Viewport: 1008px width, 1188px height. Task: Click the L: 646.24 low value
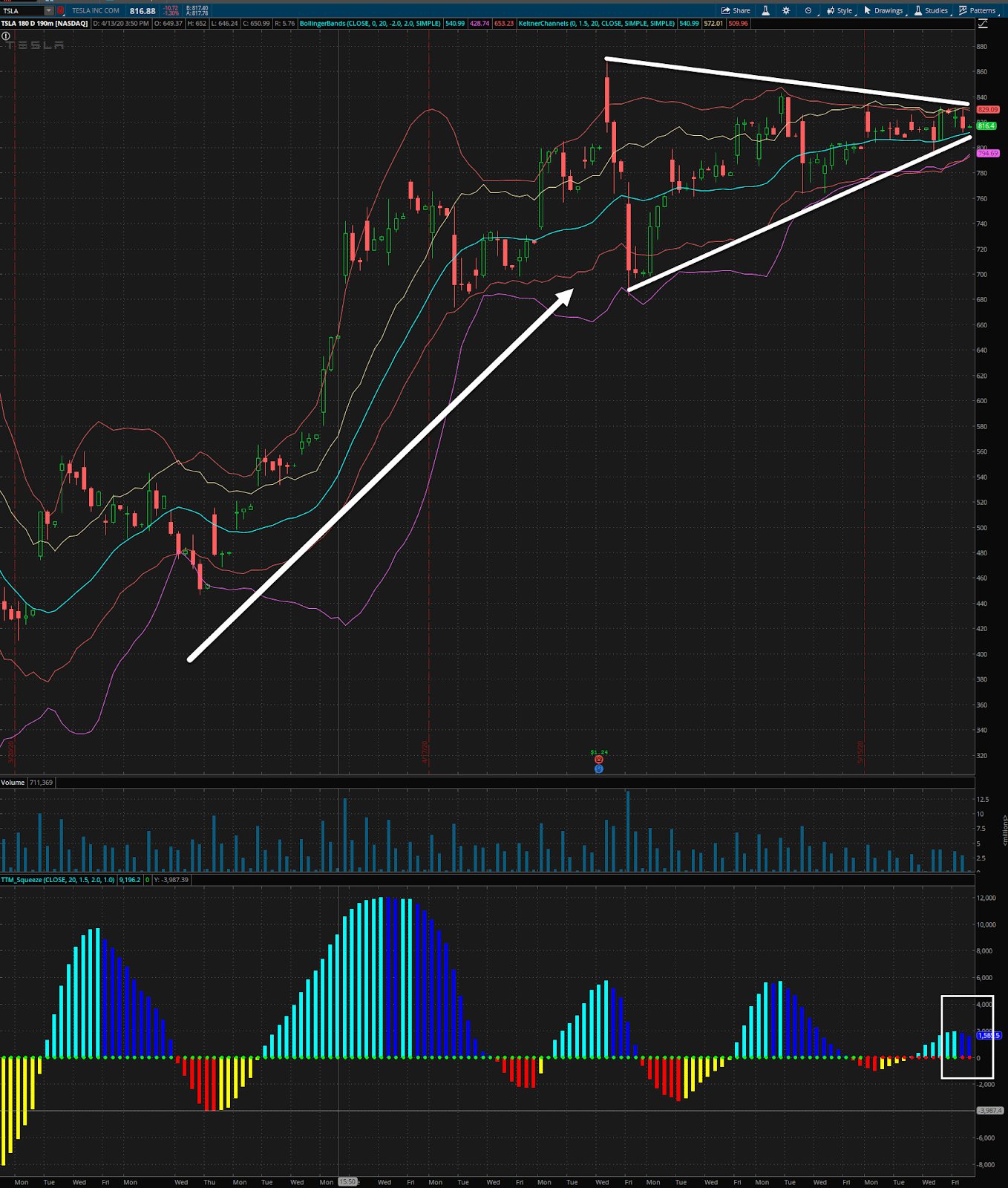click(x=224, y=24)
